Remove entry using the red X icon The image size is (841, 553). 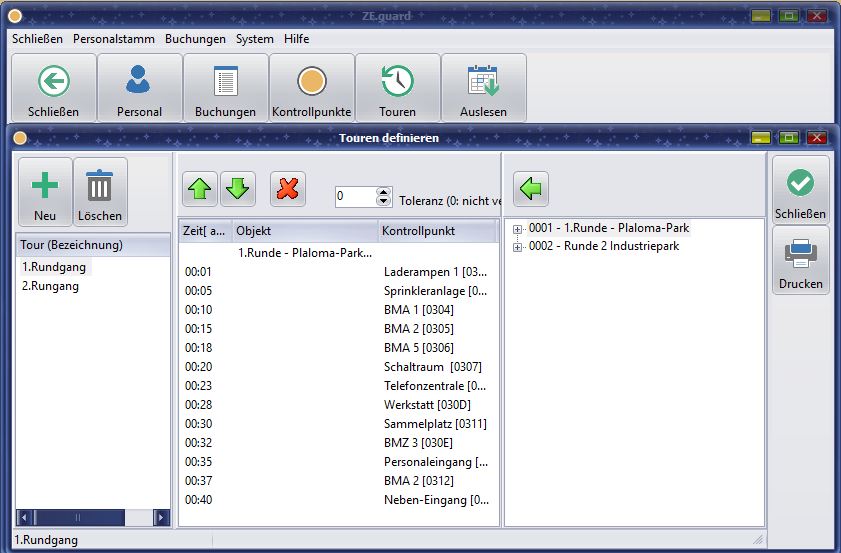288,188
